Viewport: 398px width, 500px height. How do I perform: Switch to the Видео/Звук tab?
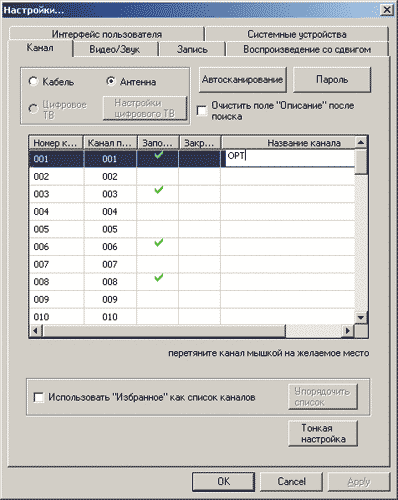click(x=115, y=49)
